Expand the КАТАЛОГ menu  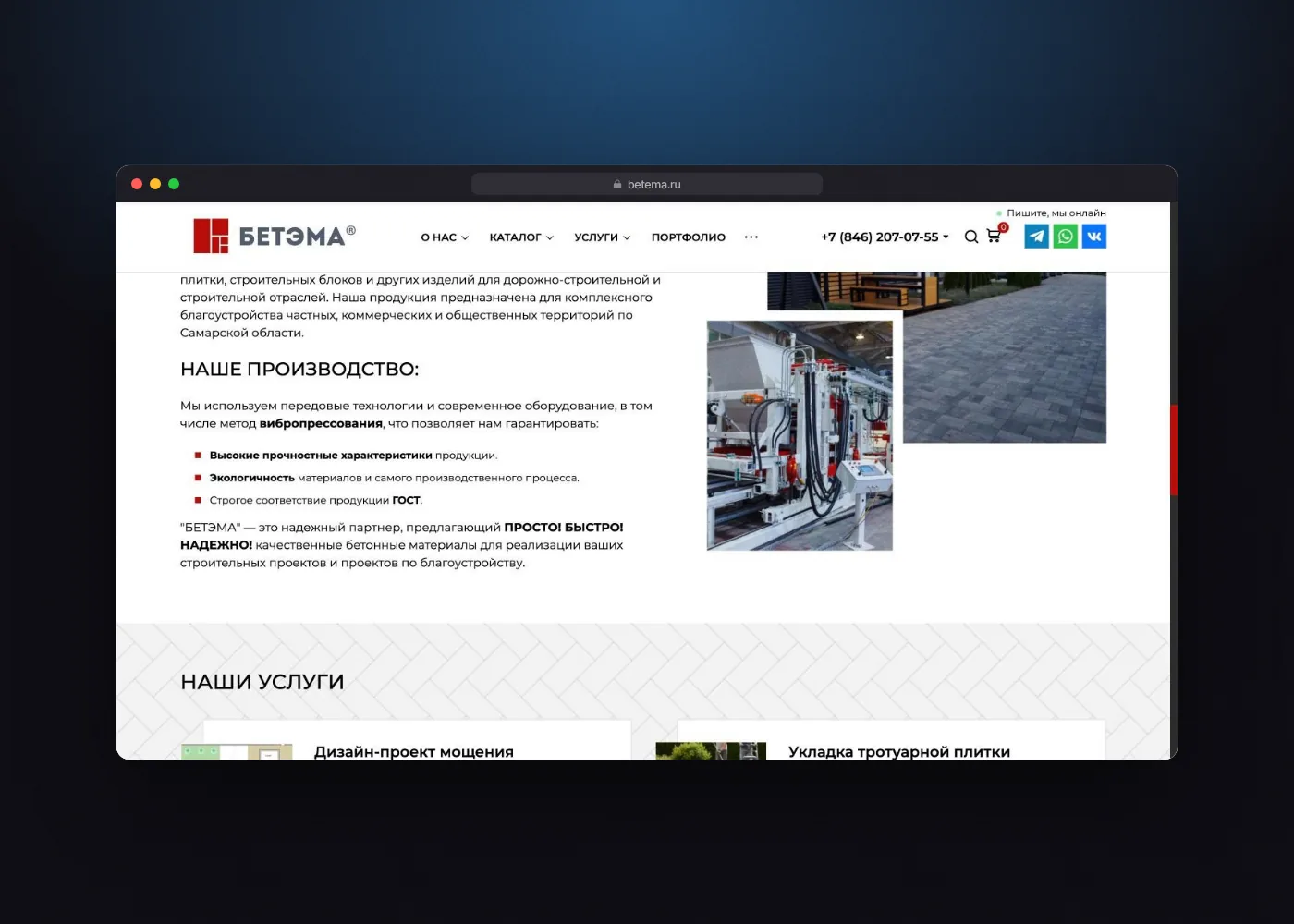pyautogui.click(x=521, y=237)
